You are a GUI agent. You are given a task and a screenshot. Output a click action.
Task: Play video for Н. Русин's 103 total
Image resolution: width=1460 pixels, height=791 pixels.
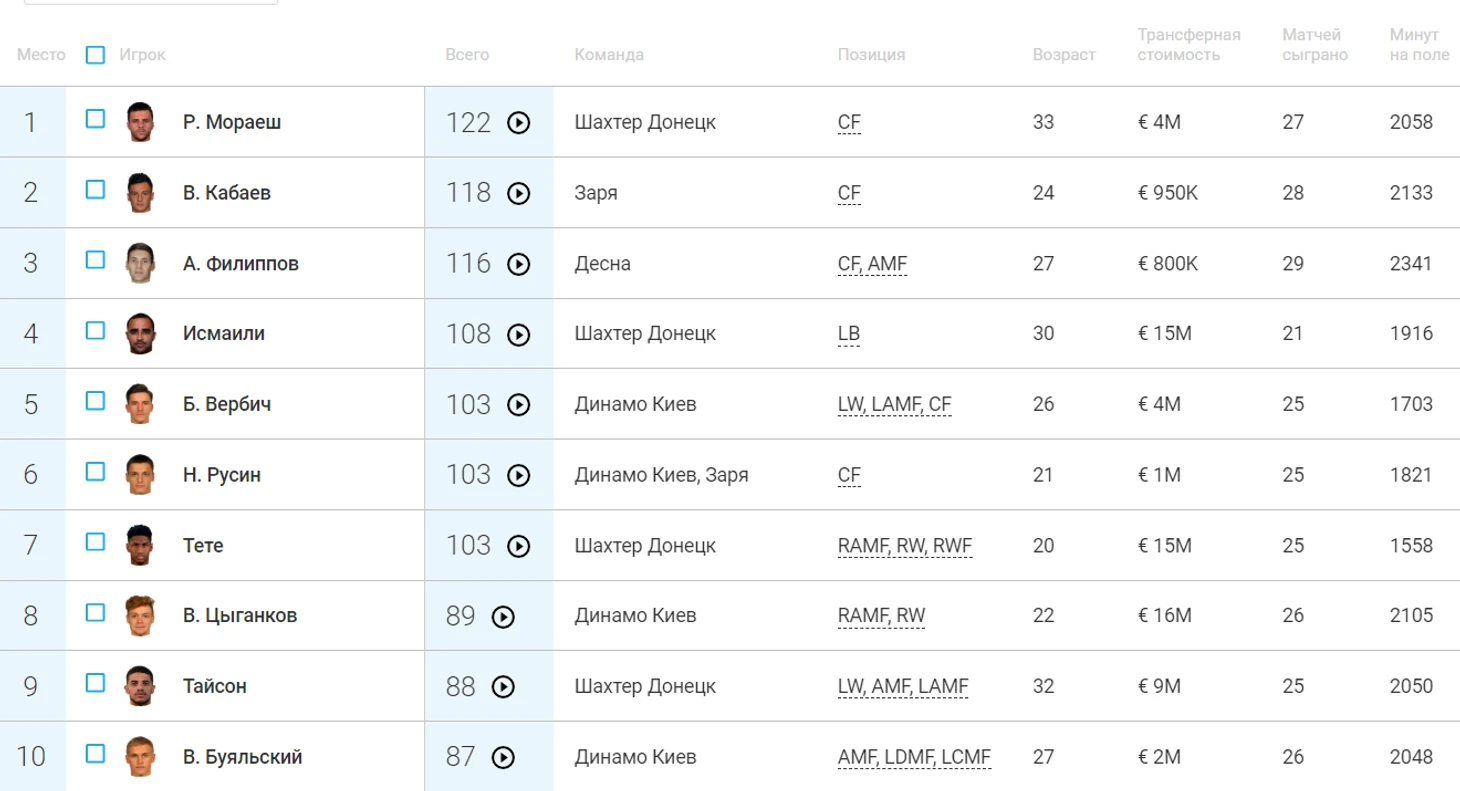(518, 475)
